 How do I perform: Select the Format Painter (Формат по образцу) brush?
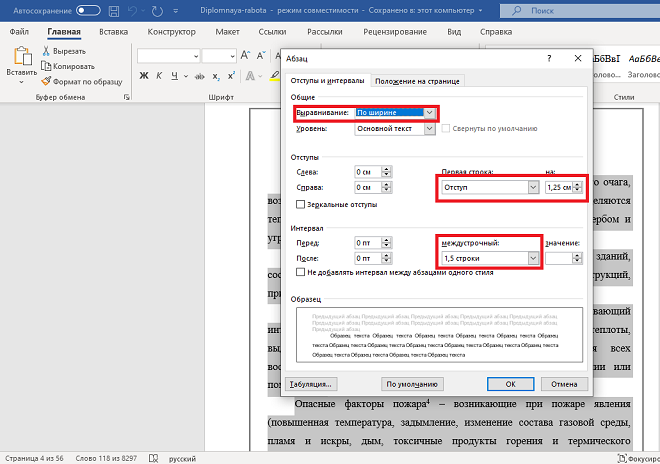pos(46,80)
